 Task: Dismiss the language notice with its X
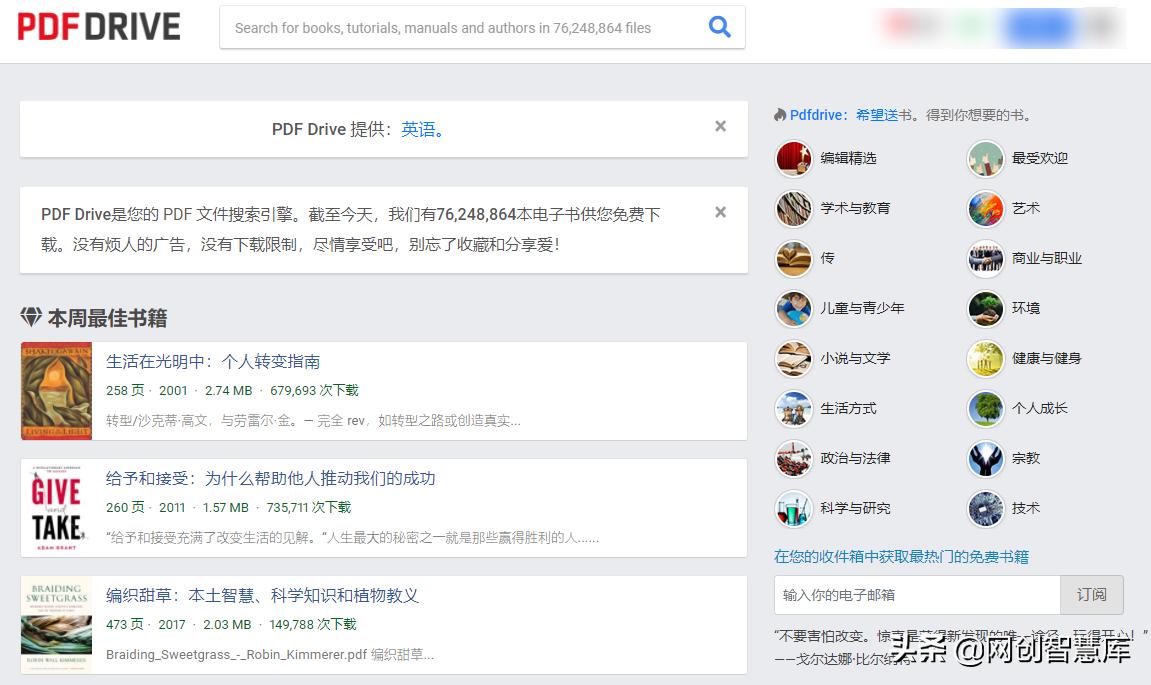pos(720,126)
